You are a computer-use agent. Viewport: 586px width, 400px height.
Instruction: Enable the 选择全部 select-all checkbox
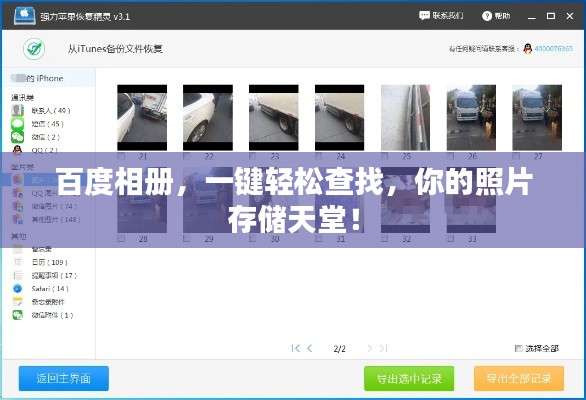[518, 348]
